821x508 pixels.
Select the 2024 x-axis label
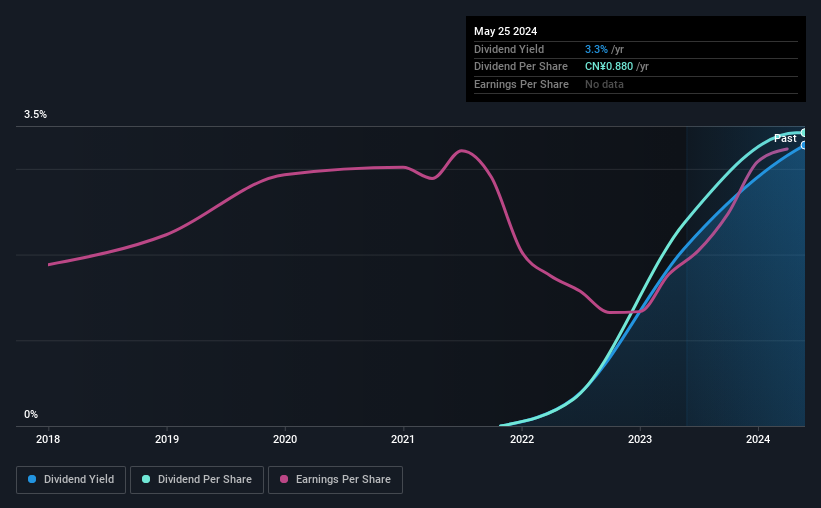tap(758, 439)
